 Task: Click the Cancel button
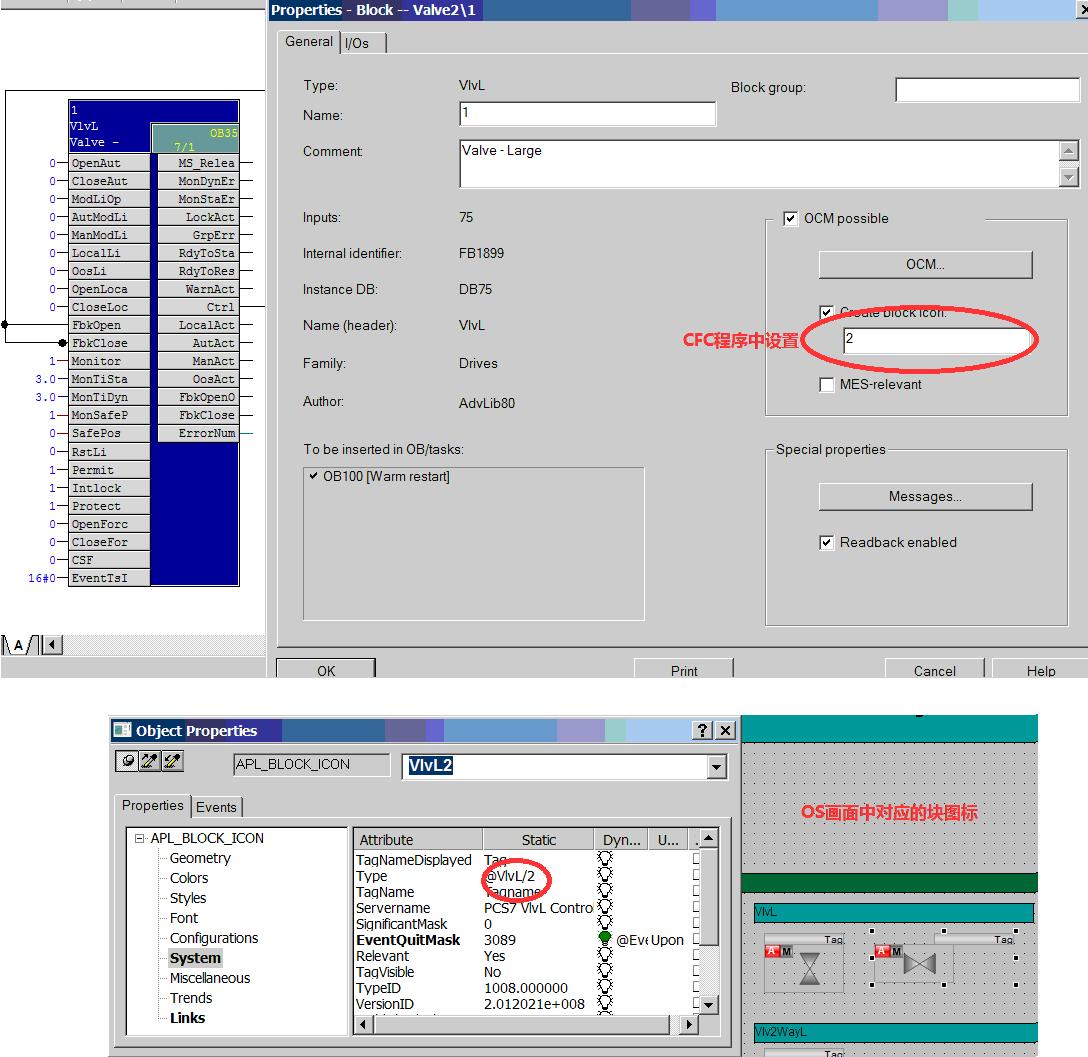point(935,669)
